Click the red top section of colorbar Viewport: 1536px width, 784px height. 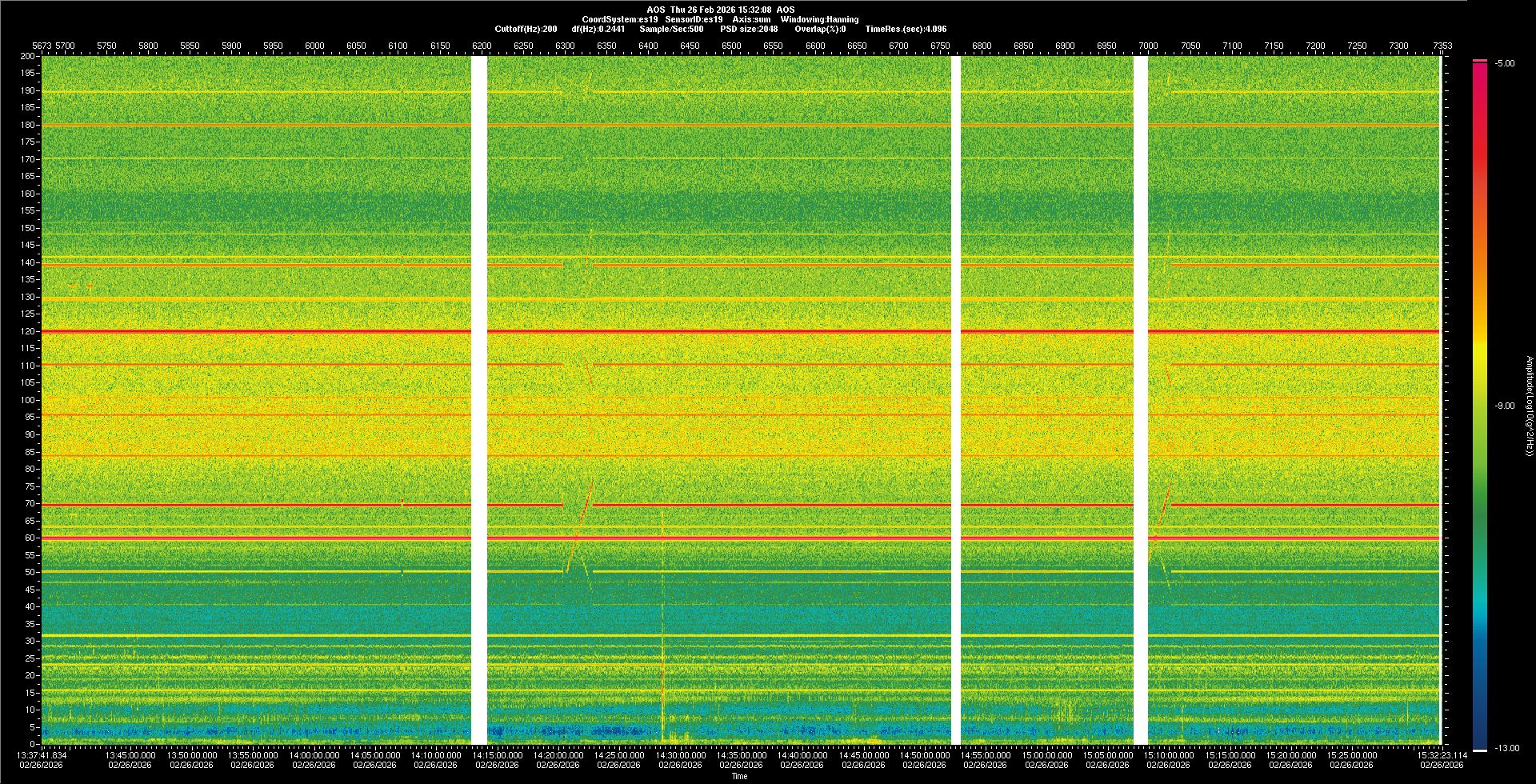[1479, 96]
